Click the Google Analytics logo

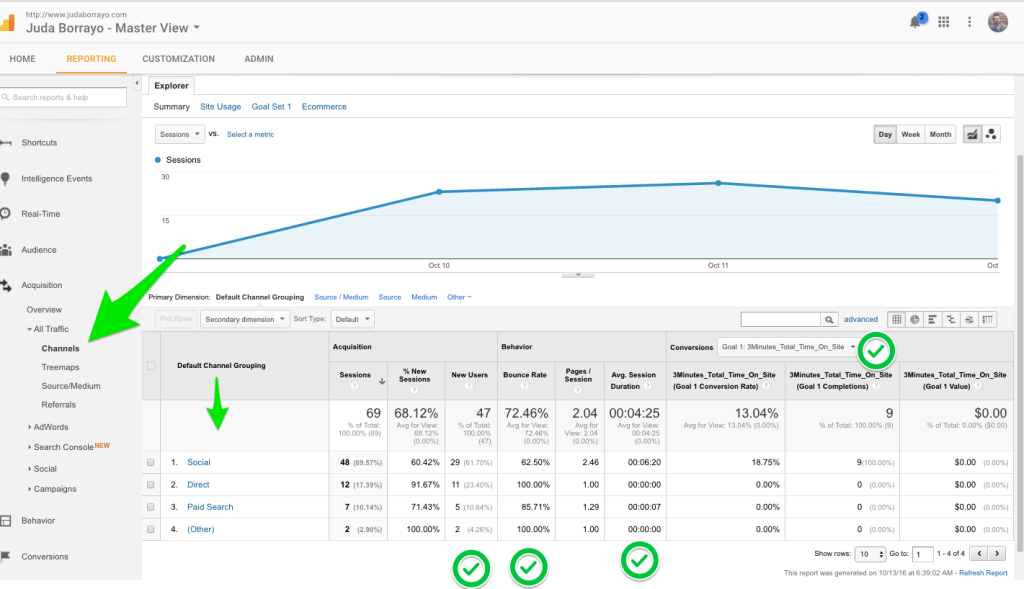pyautogui.click(x=7, y=23)
